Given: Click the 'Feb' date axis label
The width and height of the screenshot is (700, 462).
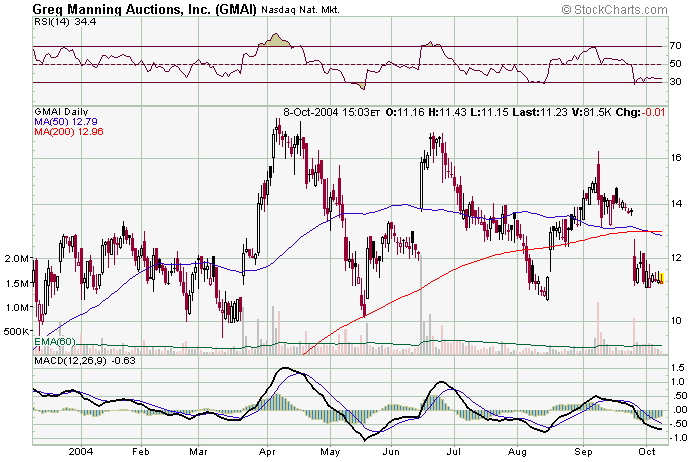Looking at the screenshot, I should pos(140,451).
